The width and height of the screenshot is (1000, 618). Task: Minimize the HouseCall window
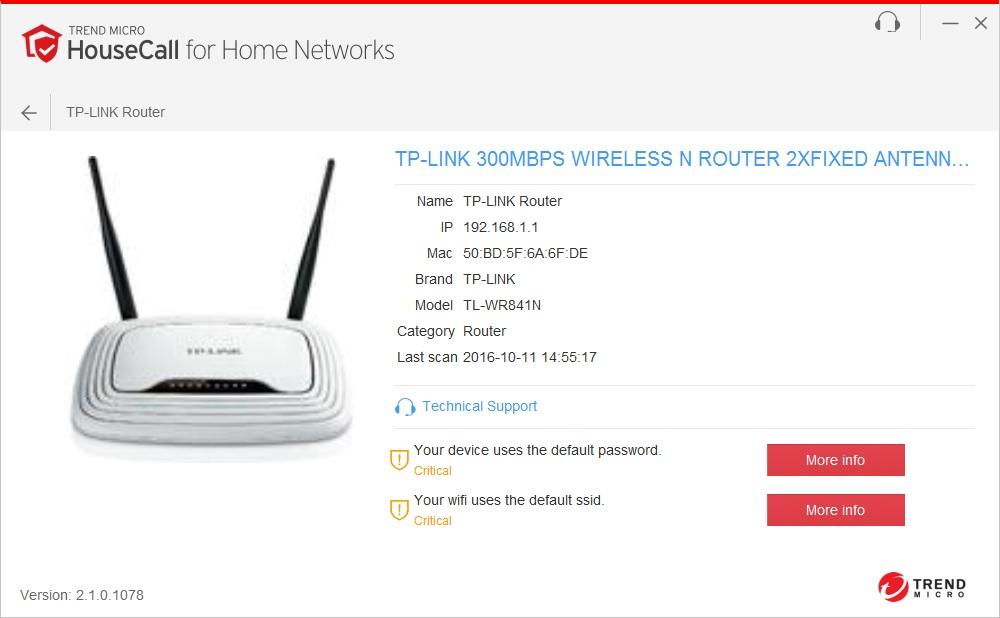pos(950,24)
